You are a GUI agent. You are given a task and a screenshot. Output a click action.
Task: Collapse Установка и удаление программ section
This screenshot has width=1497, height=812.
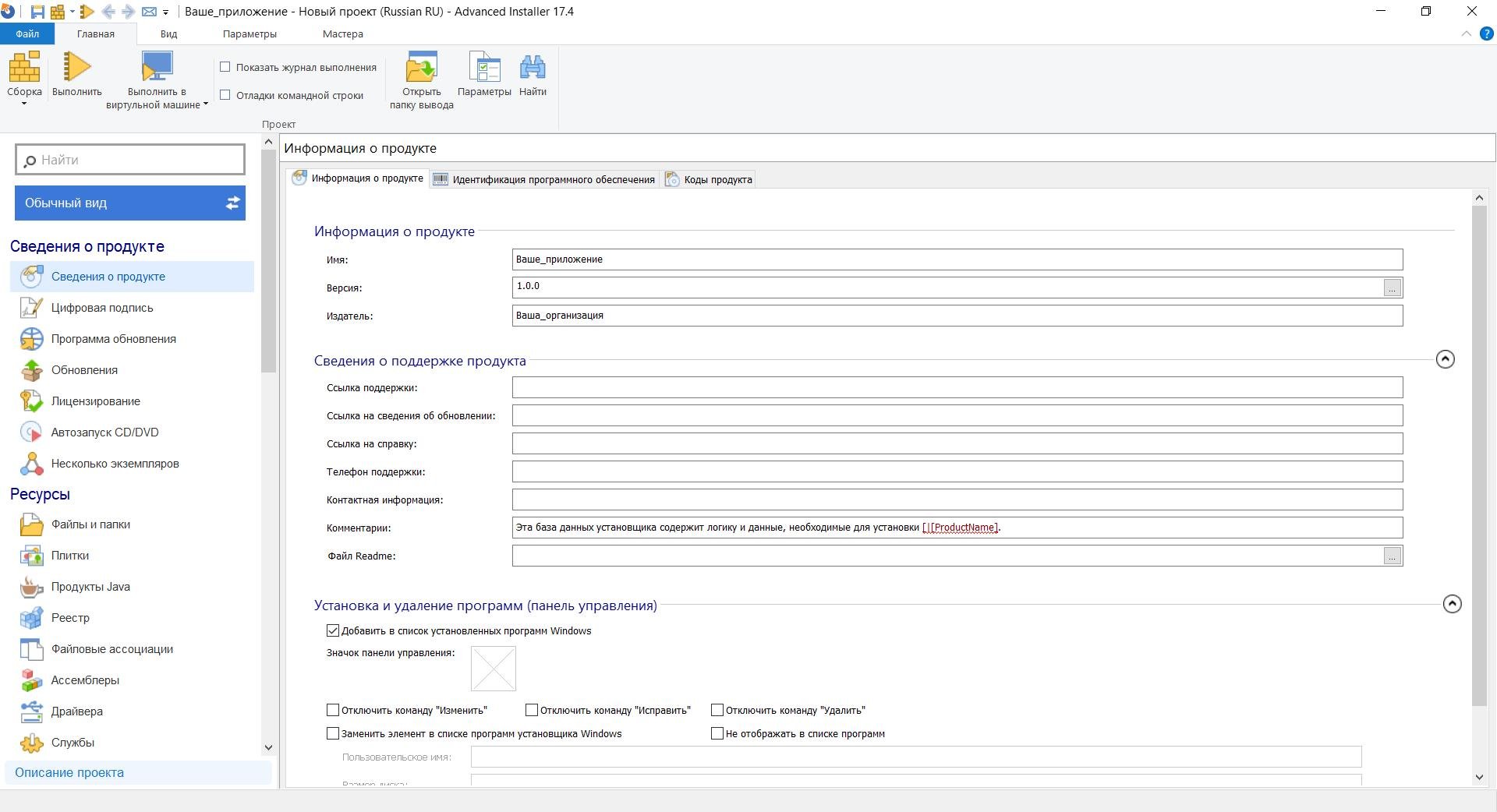click(1452, 604)
